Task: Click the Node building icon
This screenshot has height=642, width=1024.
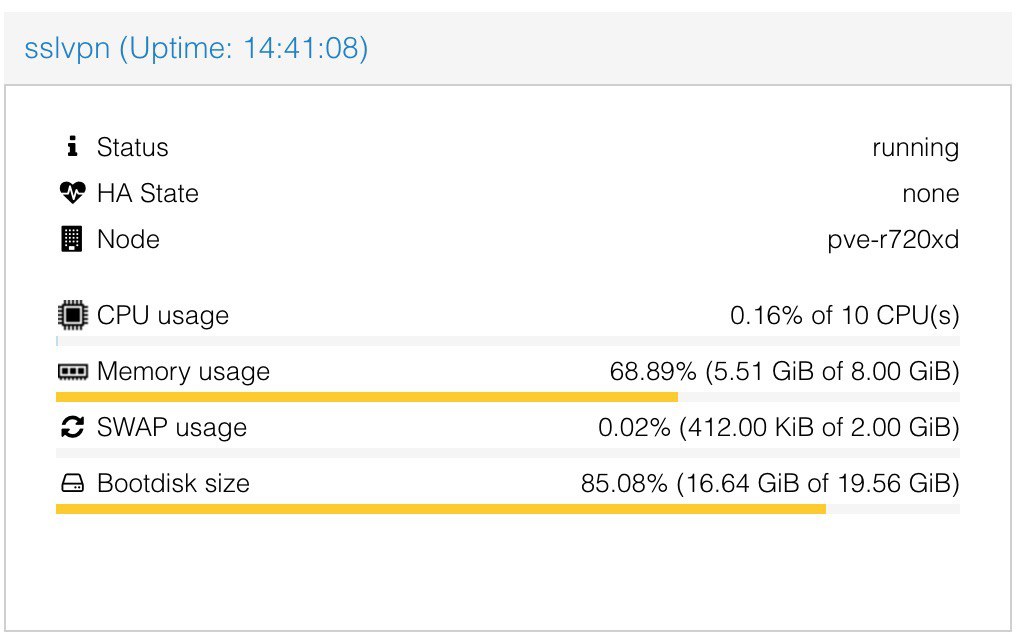Action: point(72,239)
